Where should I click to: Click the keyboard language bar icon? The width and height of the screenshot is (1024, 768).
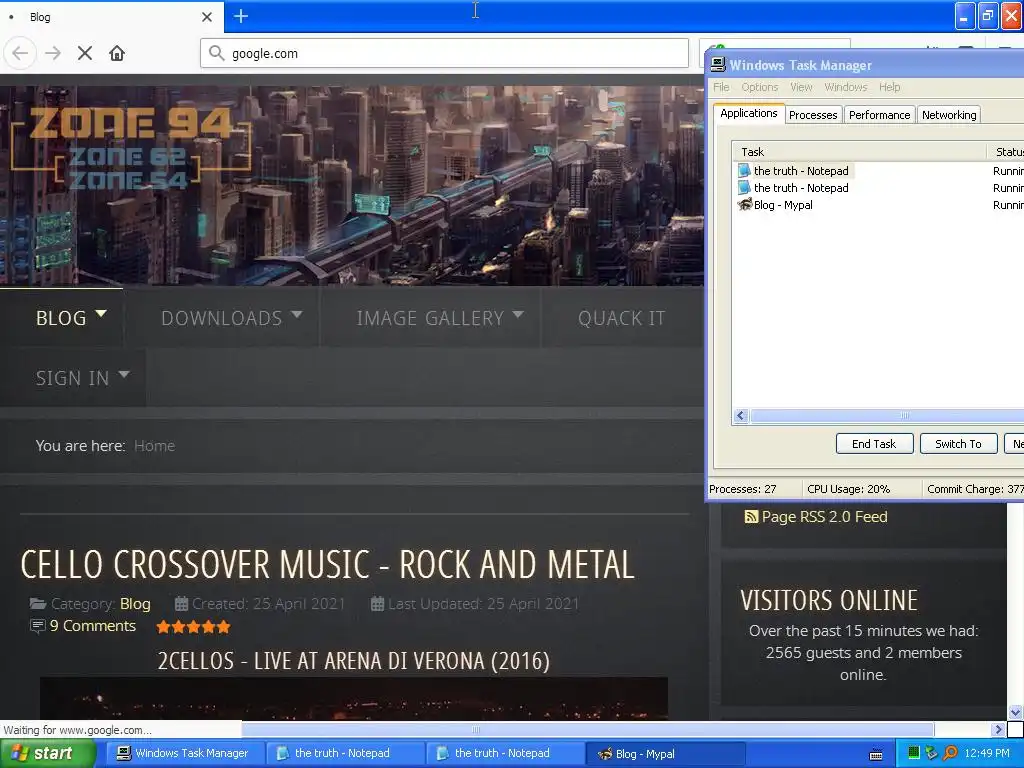pos(876,754)
